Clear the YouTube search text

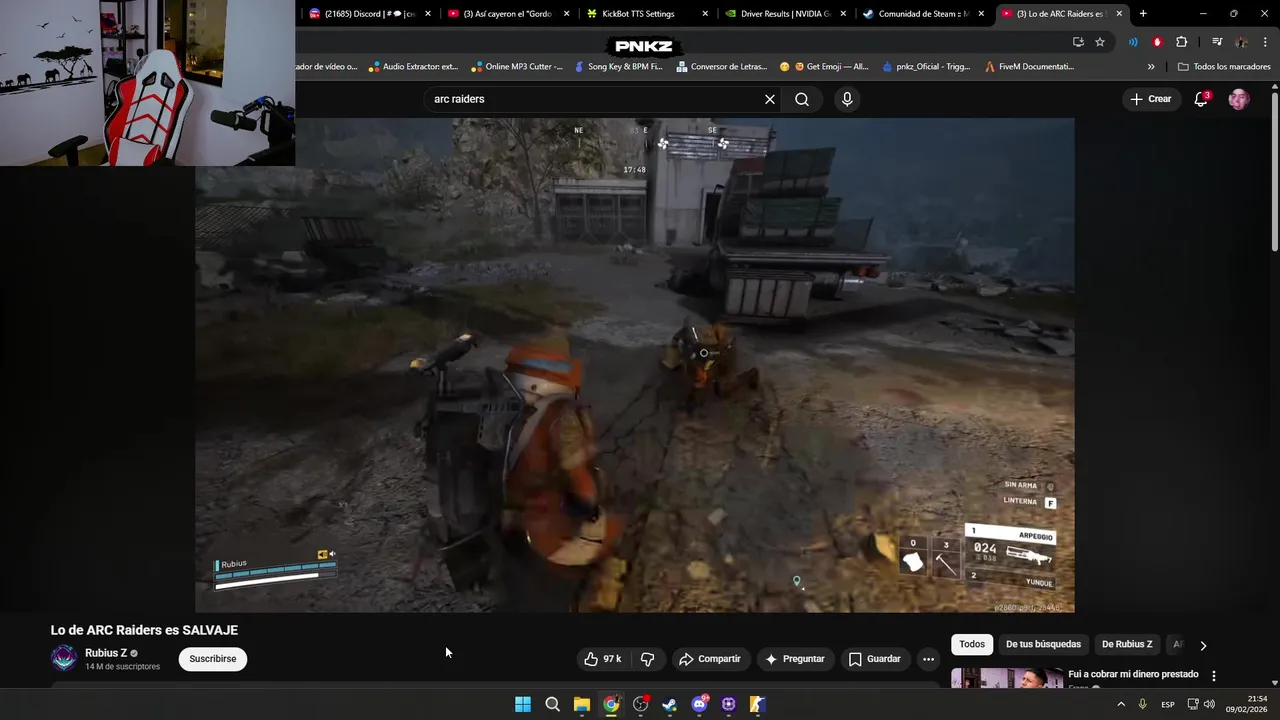770,99
